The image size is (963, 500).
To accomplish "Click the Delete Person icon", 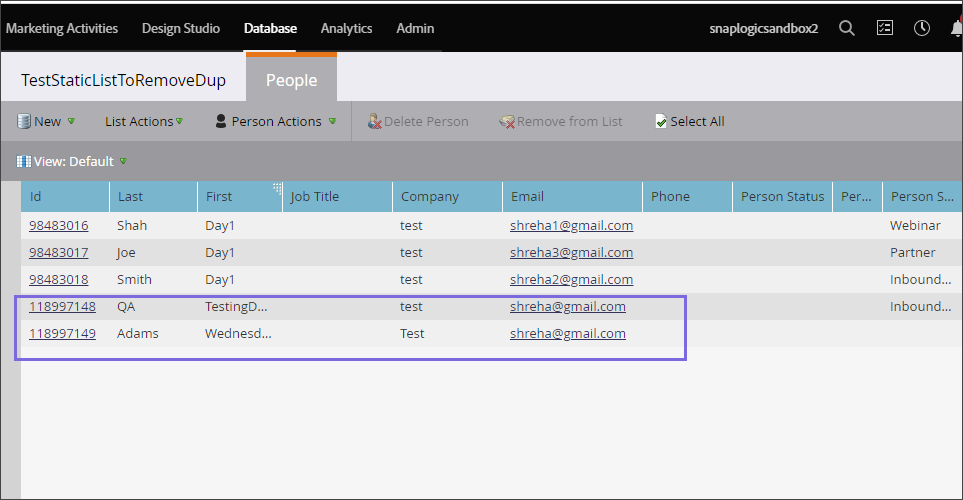I will coord(375,122).
